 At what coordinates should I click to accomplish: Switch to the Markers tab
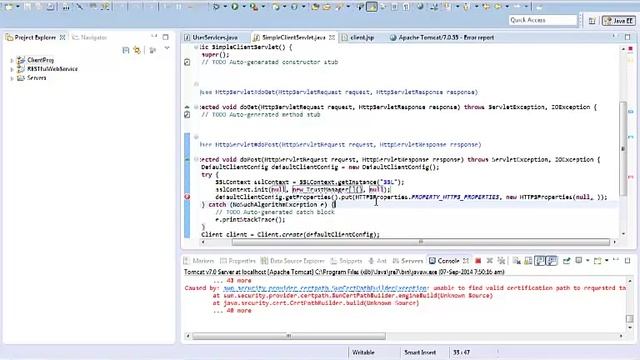point(200,261)
